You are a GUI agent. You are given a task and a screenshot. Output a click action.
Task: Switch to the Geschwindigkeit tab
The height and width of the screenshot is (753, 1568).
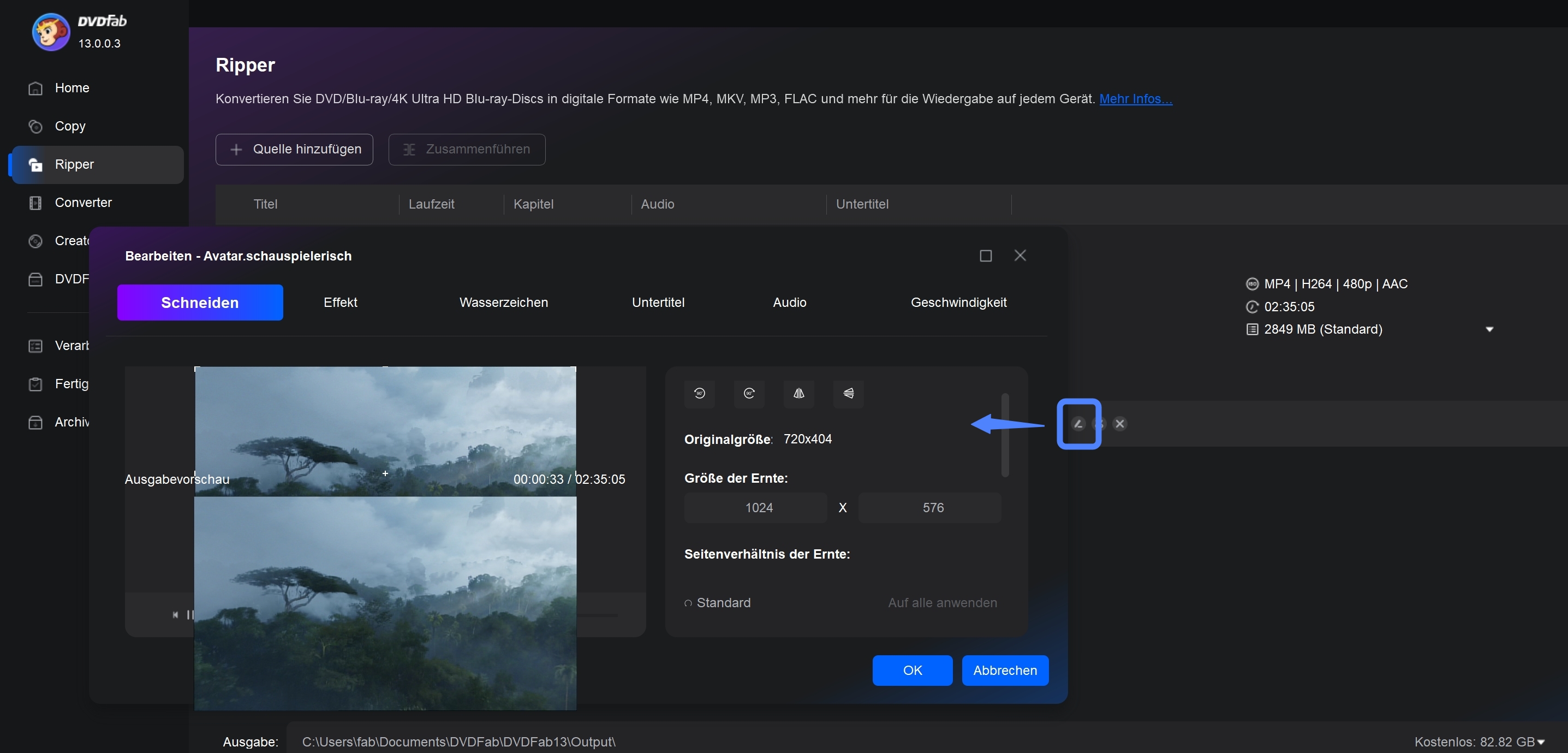(958, 302)
